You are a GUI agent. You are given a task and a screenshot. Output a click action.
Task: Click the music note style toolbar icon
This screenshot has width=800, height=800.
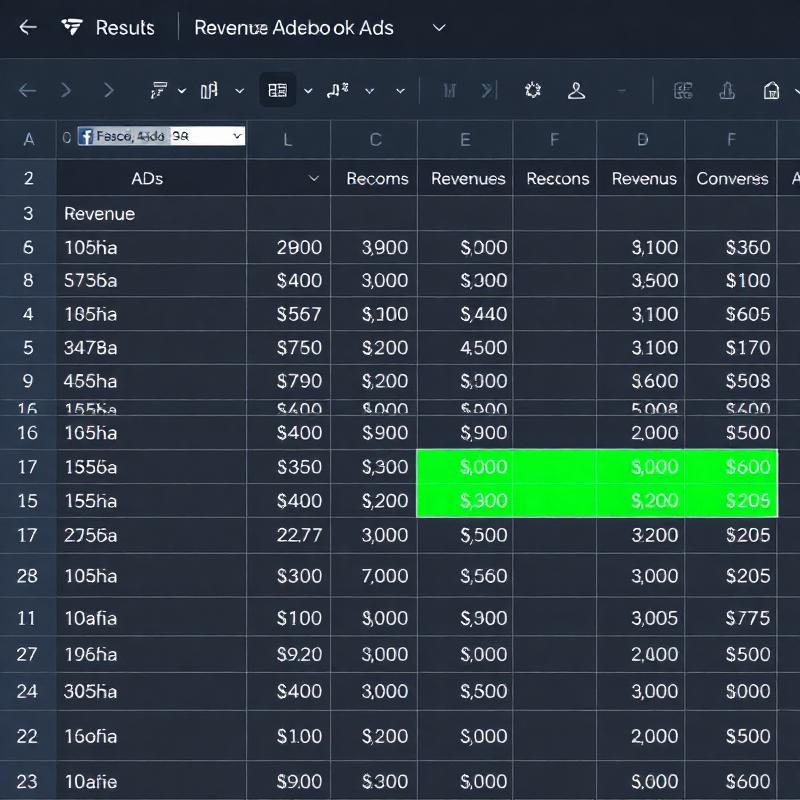338,90
